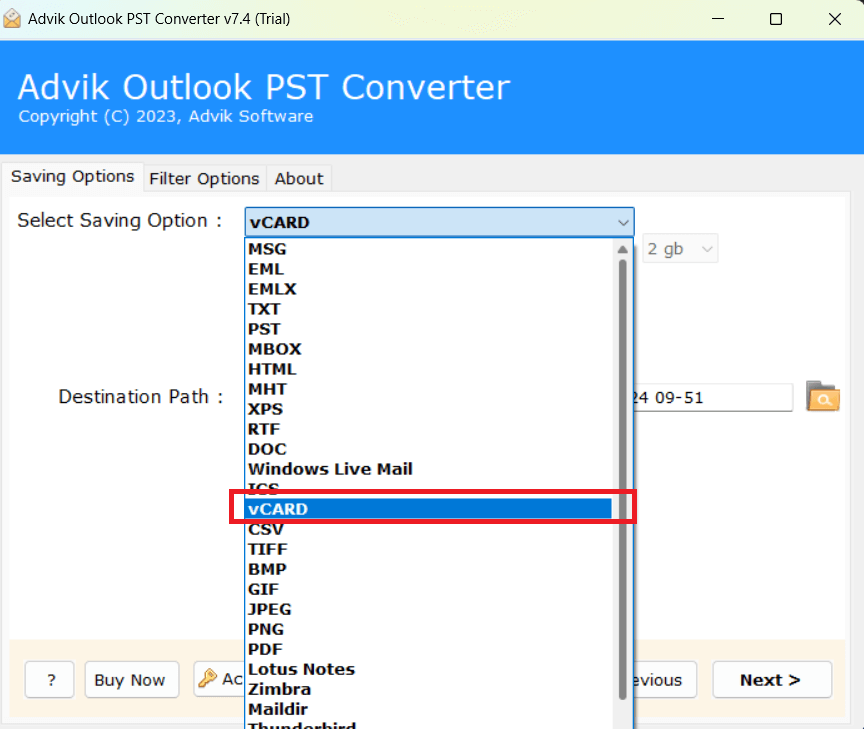864x729 pixels.
Task: Choose PDF as saving option
Action: [429, 649]
